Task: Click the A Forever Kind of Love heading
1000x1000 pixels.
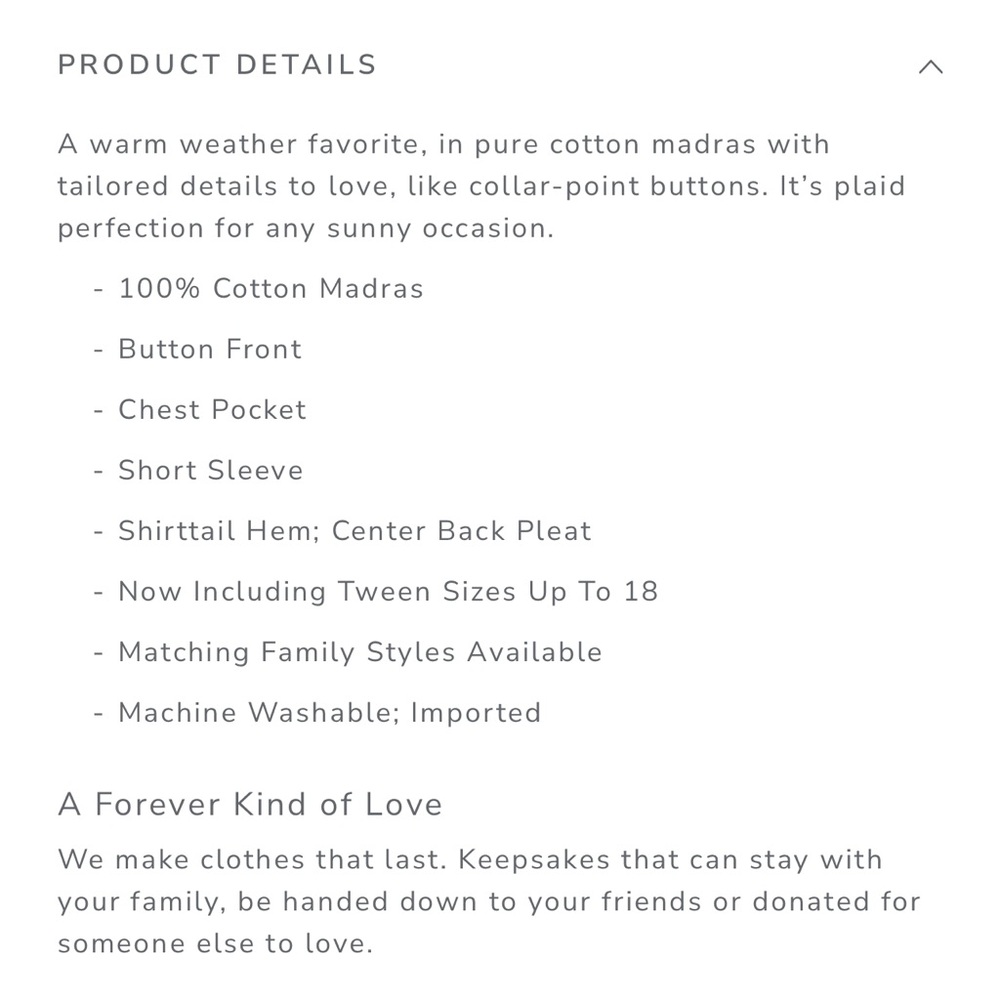Action: coord(250,804)
